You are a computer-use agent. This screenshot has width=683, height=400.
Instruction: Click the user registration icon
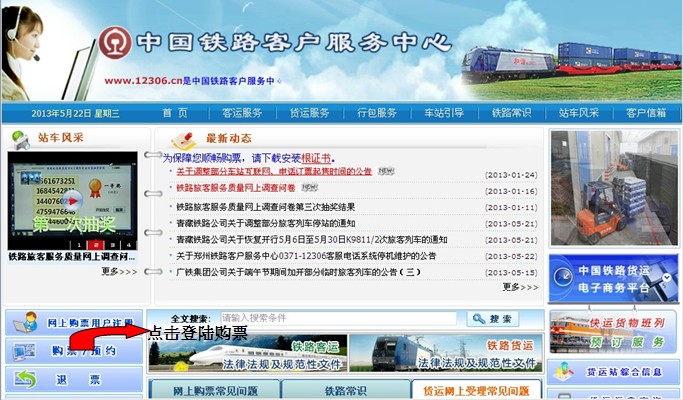[24, 322]
